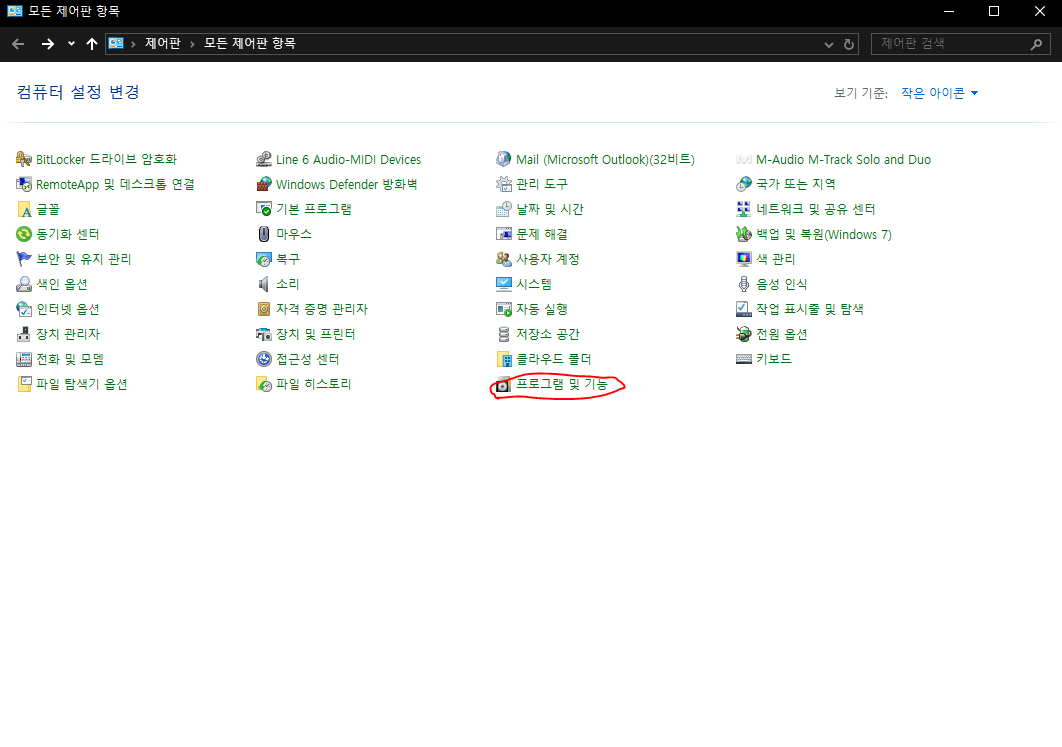Image resolution: width=1062 pixels, height=747 pixels.
Task: Select the 키보드 icon
Action: 744,359
